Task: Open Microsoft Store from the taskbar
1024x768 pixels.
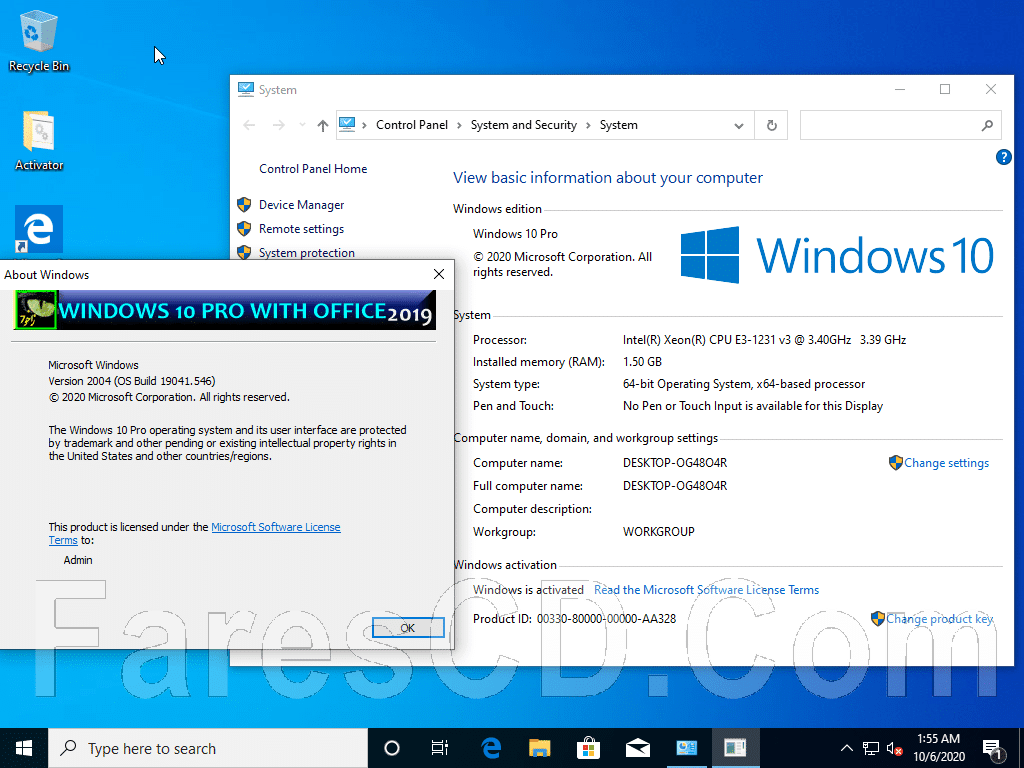Action: pos(588,748)
